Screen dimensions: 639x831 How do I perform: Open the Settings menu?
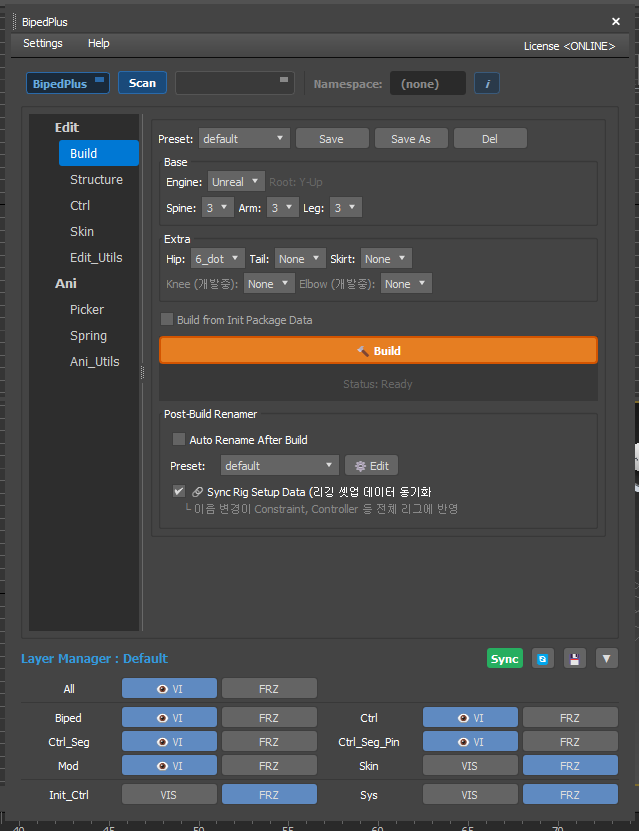point(43,44)
